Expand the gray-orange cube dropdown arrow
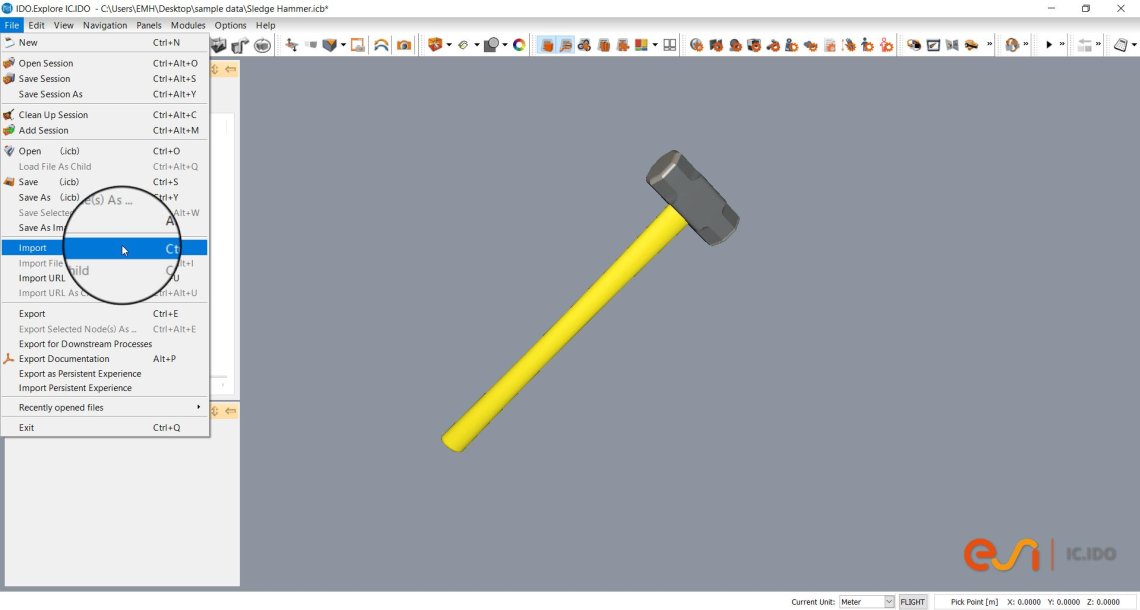This screenshot has width=1140, height=610. point(343,45)
